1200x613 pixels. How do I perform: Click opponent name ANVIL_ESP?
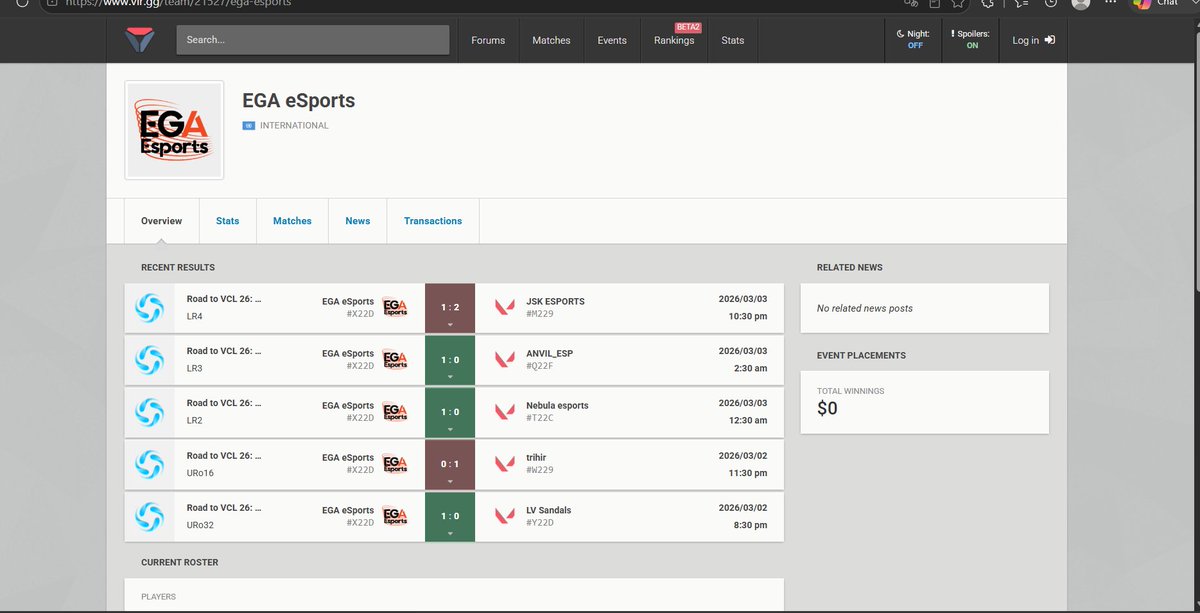click(x=550, y=353)
